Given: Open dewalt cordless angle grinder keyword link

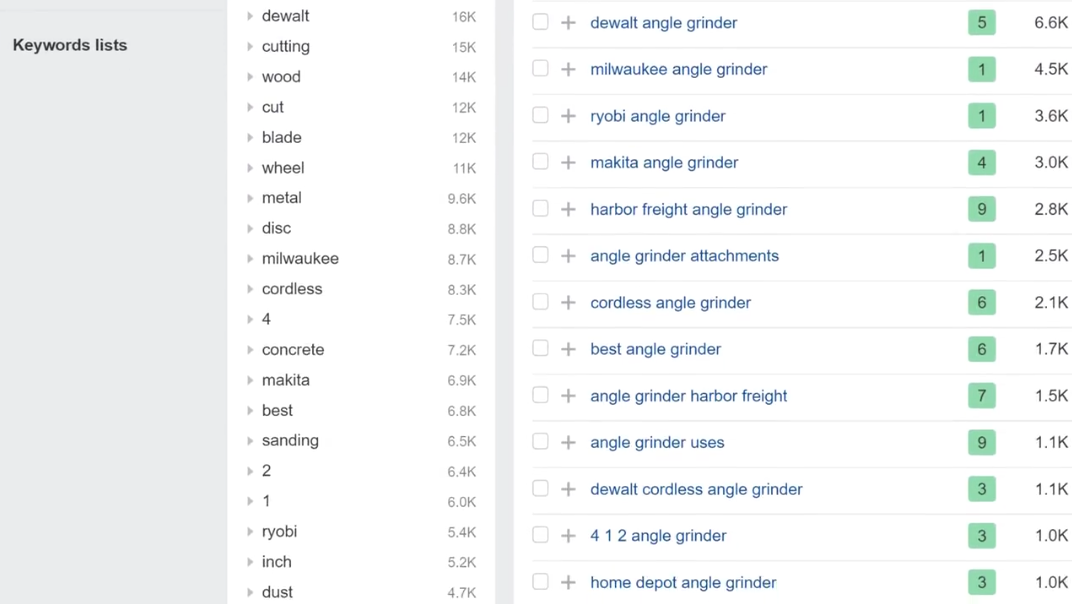Looking at the screenshot, I should click(x=696, y=489).
